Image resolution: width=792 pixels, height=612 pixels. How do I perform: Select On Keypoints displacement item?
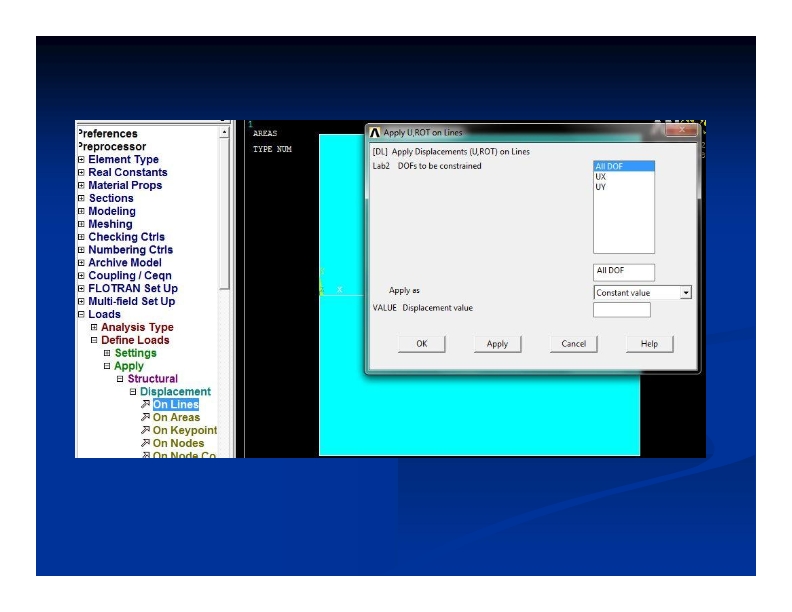click(184, 431)
